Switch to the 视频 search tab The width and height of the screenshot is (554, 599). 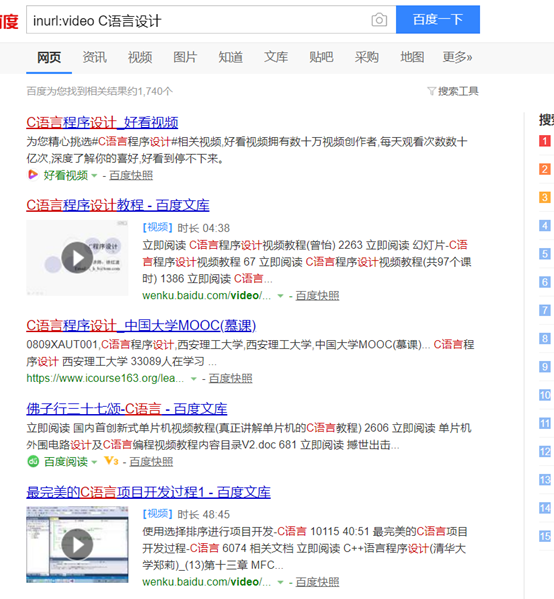pyautogui.click(x=139, y=57)
